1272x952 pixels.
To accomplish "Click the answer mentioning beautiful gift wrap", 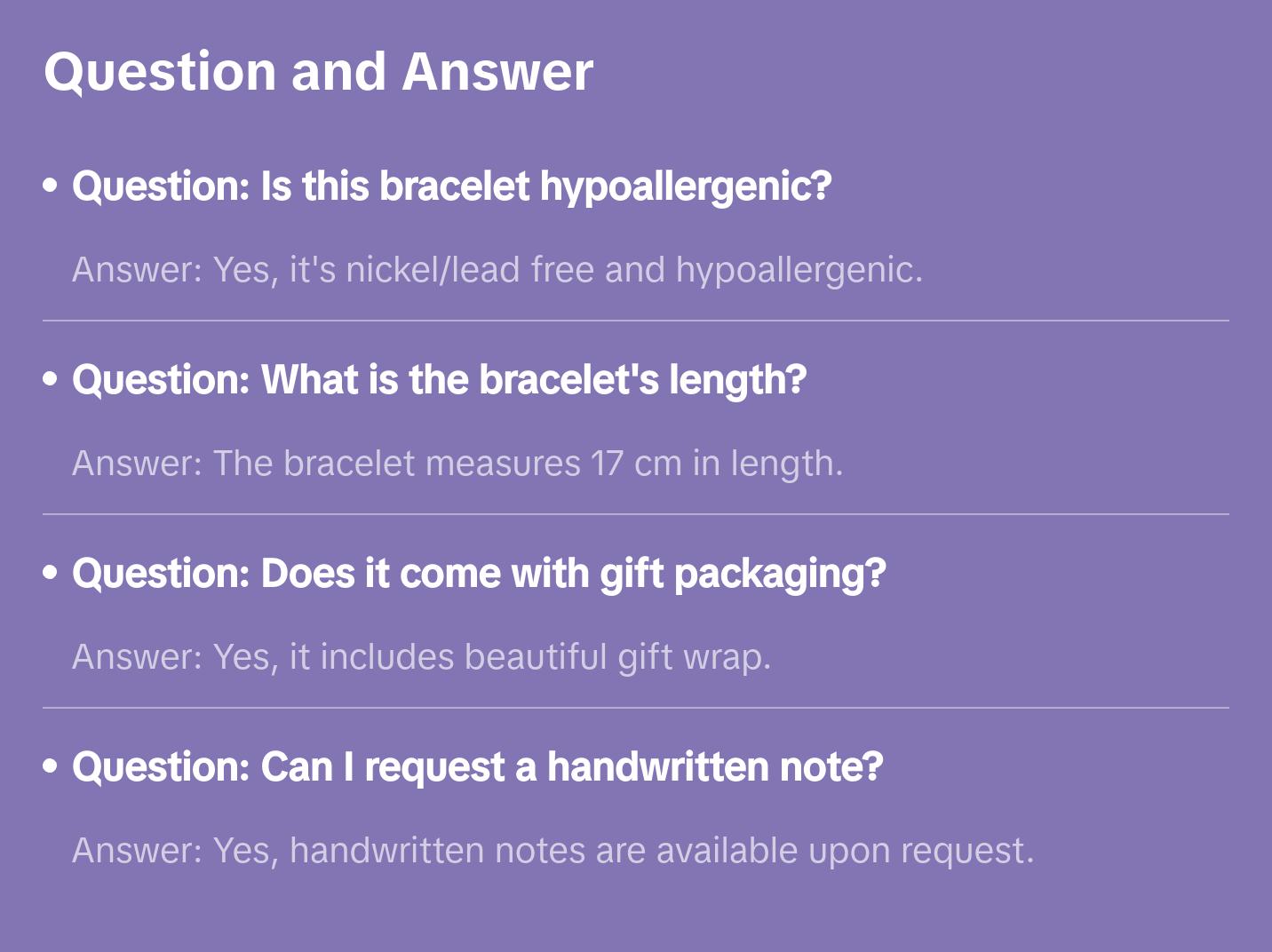I will click(x=421, y=657).
